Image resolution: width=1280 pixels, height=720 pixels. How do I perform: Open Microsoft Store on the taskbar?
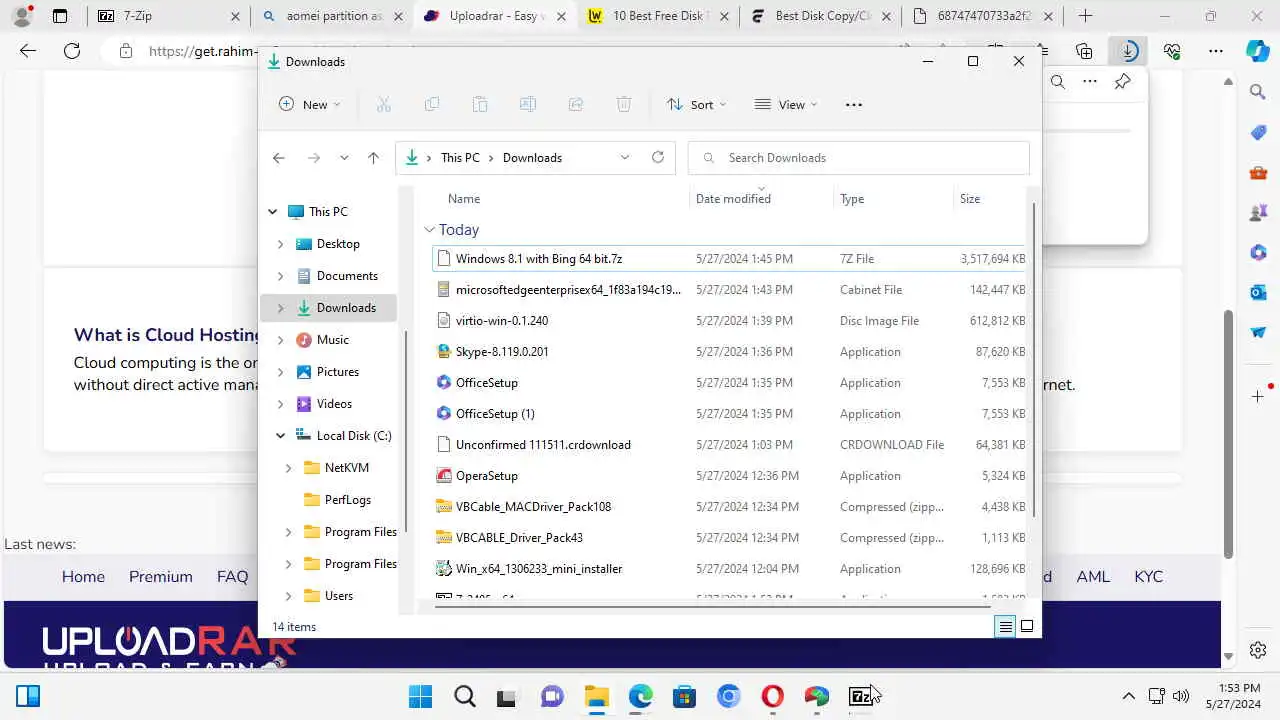(x=684, y=696)
